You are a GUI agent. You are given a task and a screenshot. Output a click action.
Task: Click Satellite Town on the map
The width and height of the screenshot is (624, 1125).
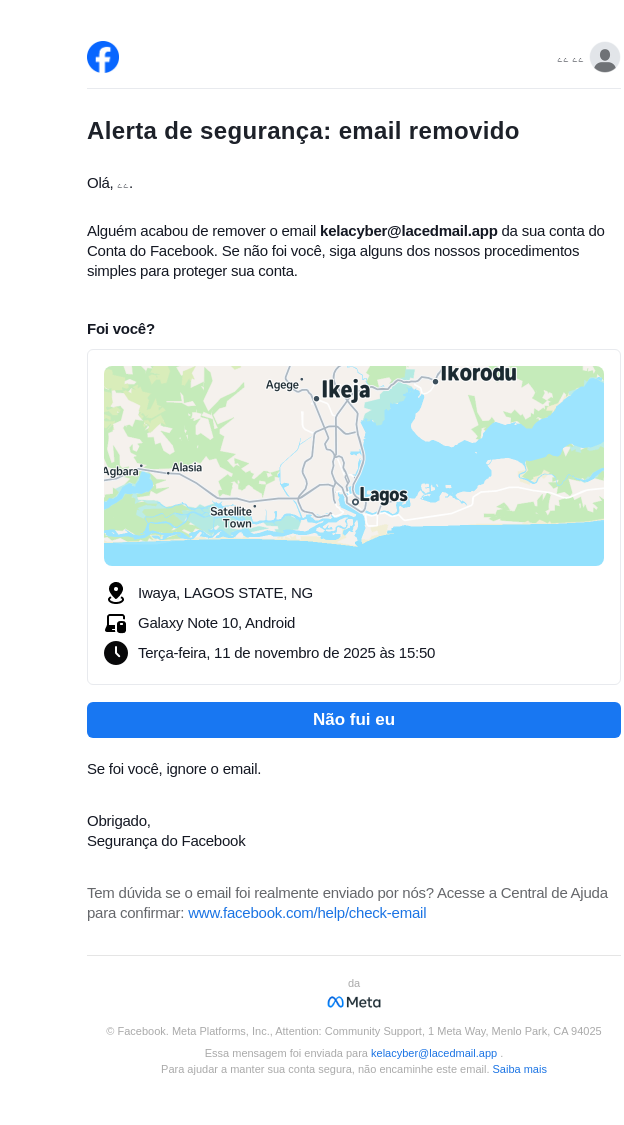tap(232, 517)
